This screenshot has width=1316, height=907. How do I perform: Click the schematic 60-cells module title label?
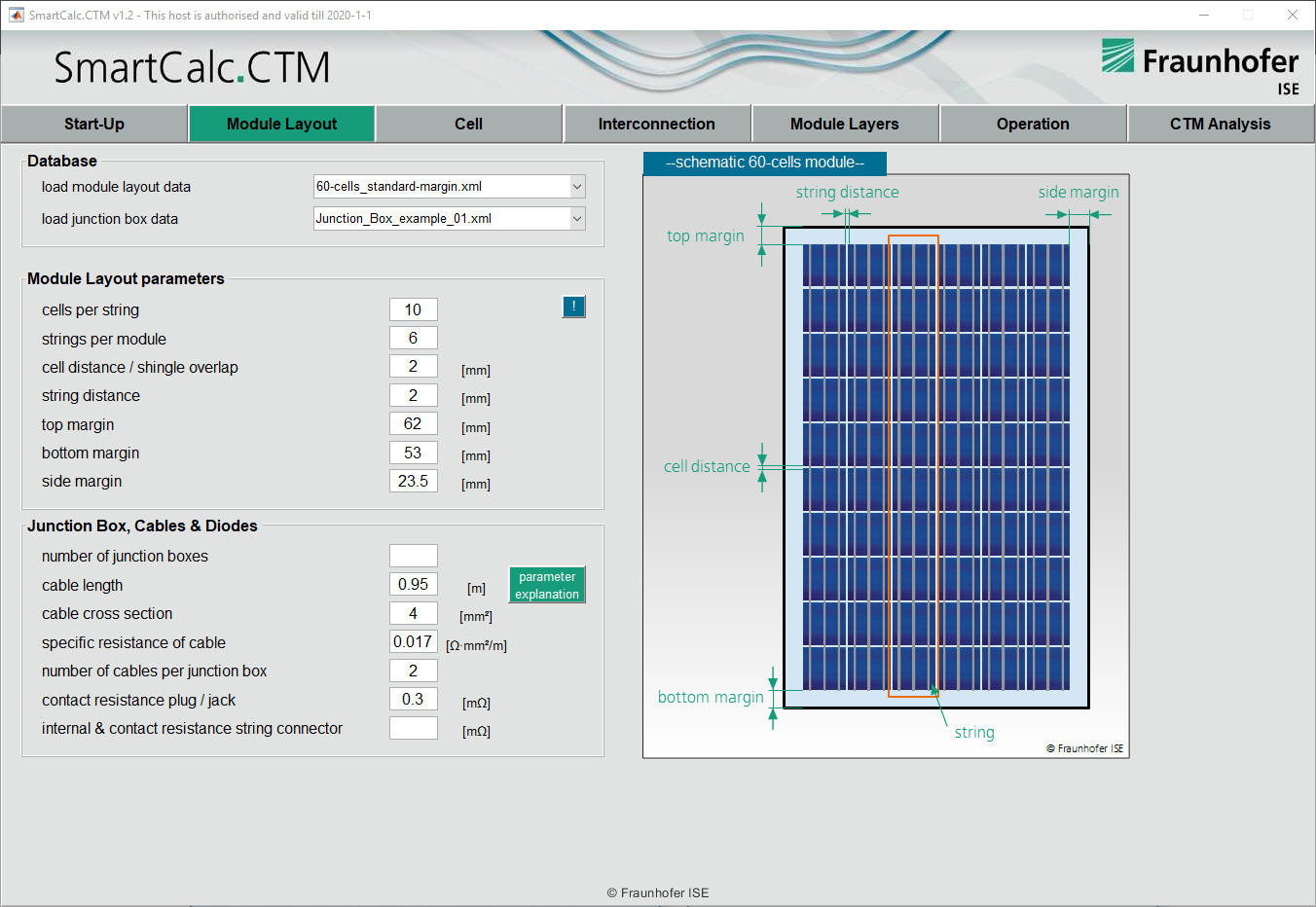click(x=765, y=163)
